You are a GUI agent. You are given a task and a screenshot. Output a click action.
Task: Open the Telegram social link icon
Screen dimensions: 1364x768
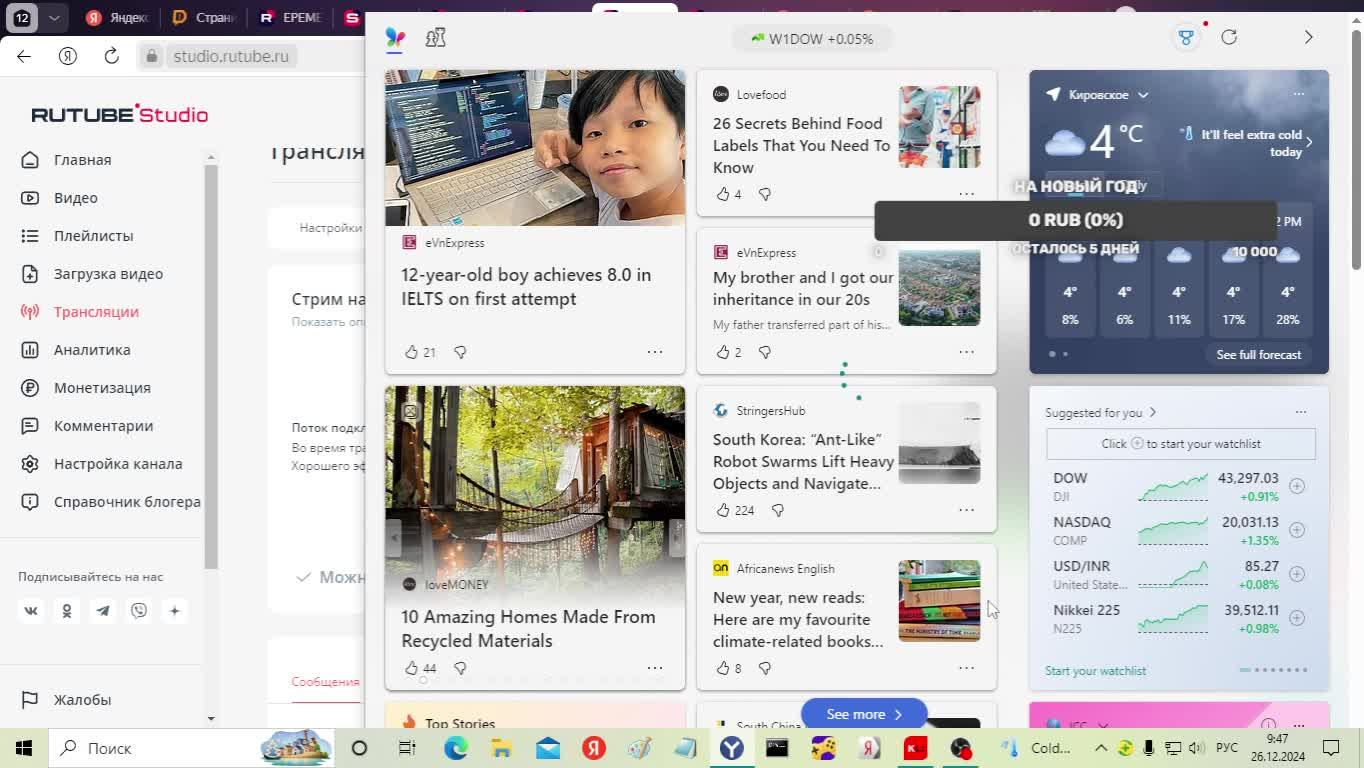(103, 611)
